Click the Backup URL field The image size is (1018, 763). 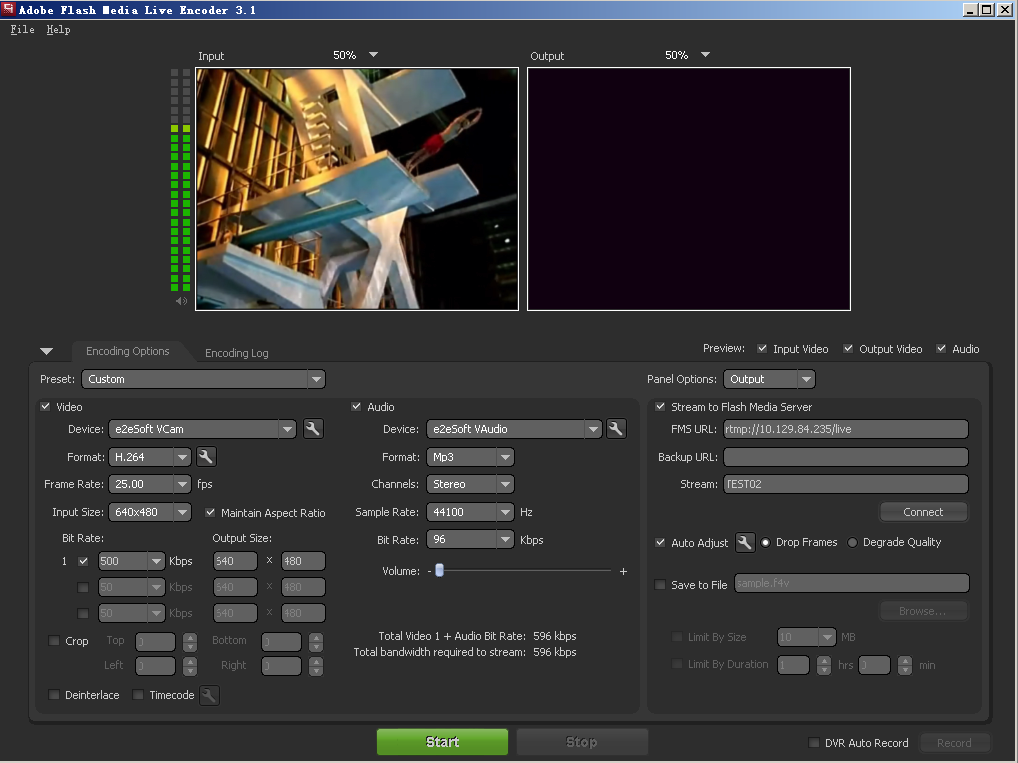846,457
